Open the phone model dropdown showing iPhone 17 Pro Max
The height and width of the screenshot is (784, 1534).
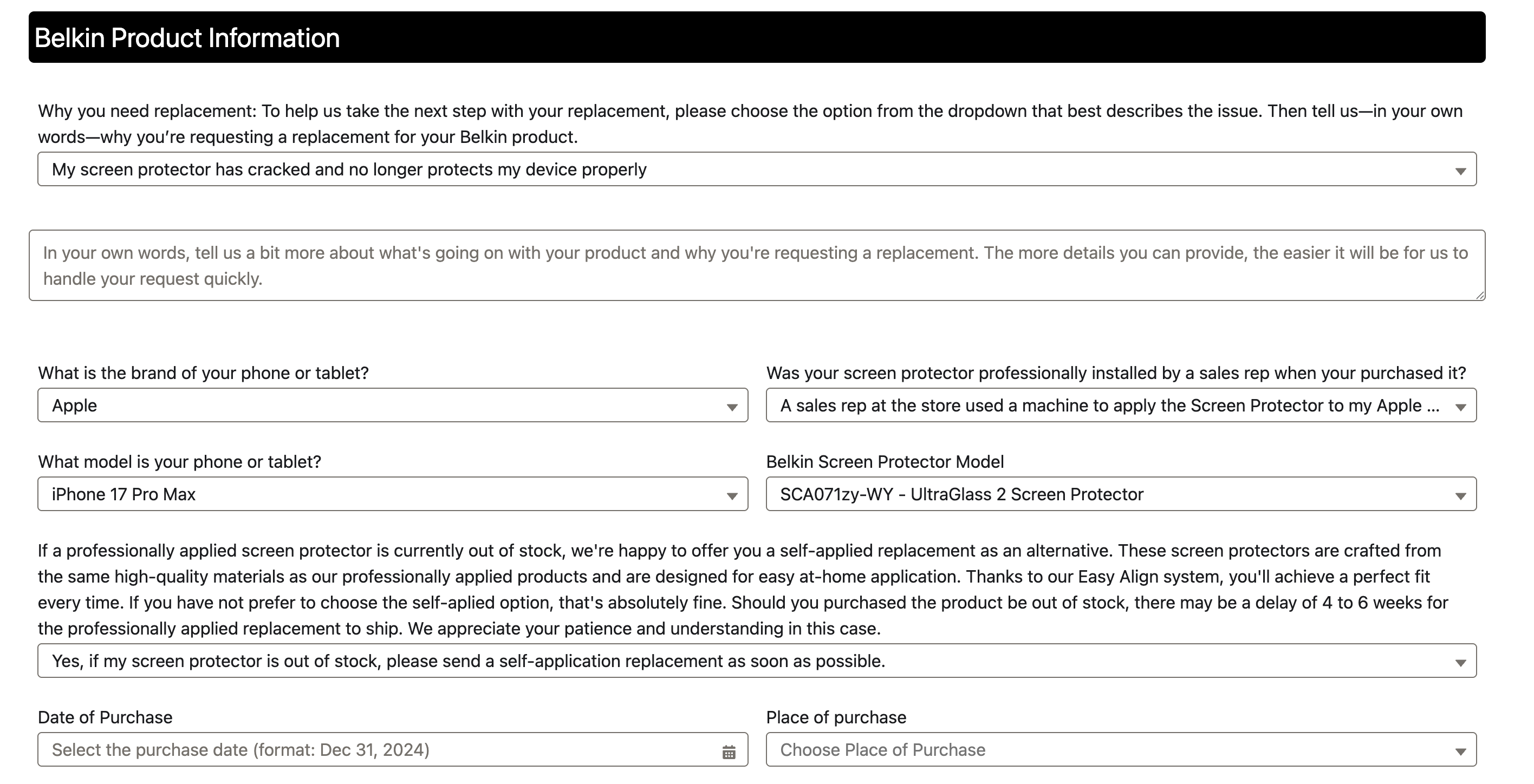(x=392, y=494)
